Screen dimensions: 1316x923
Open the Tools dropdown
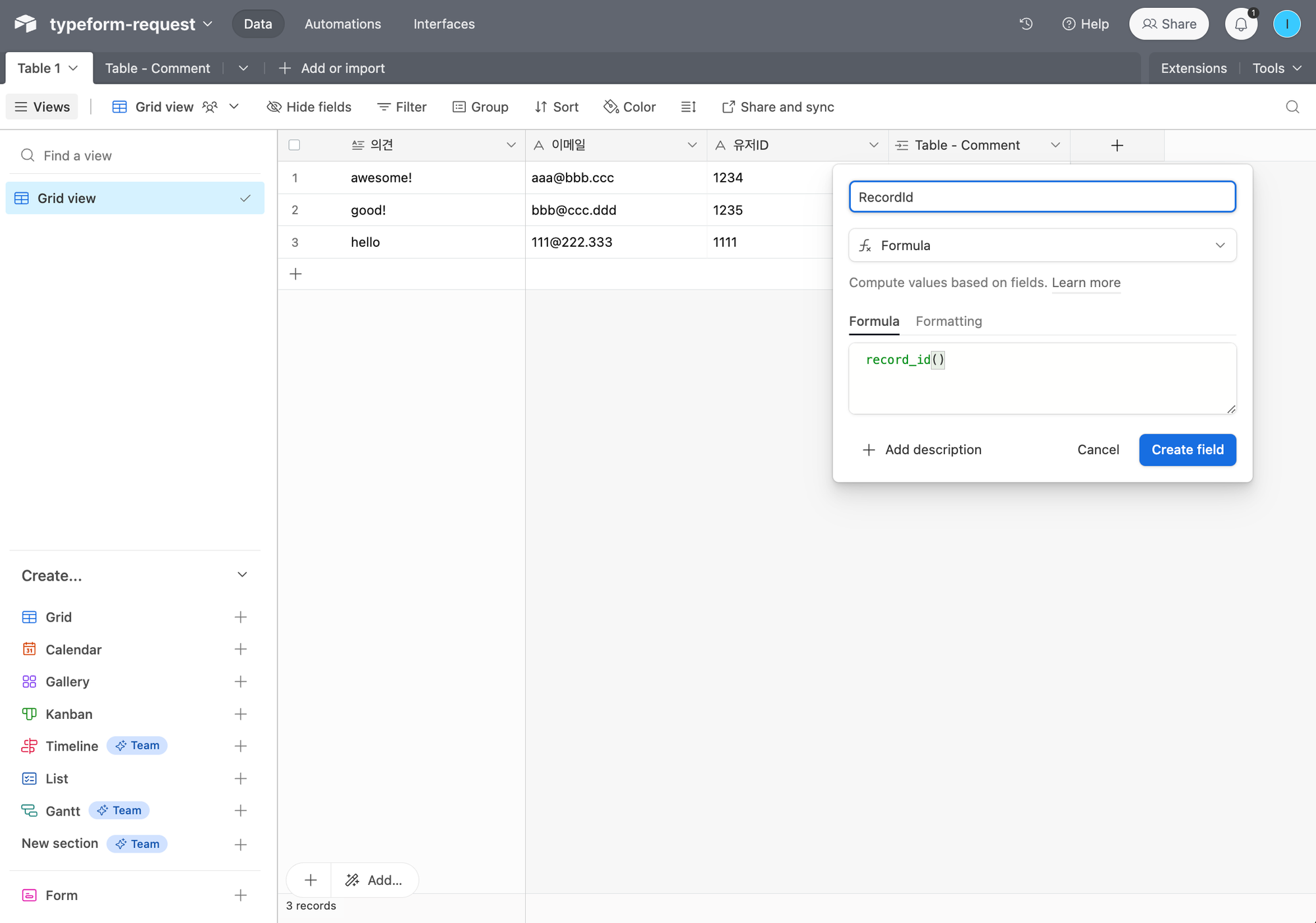pyautogui.click(x=1277, y=68)
